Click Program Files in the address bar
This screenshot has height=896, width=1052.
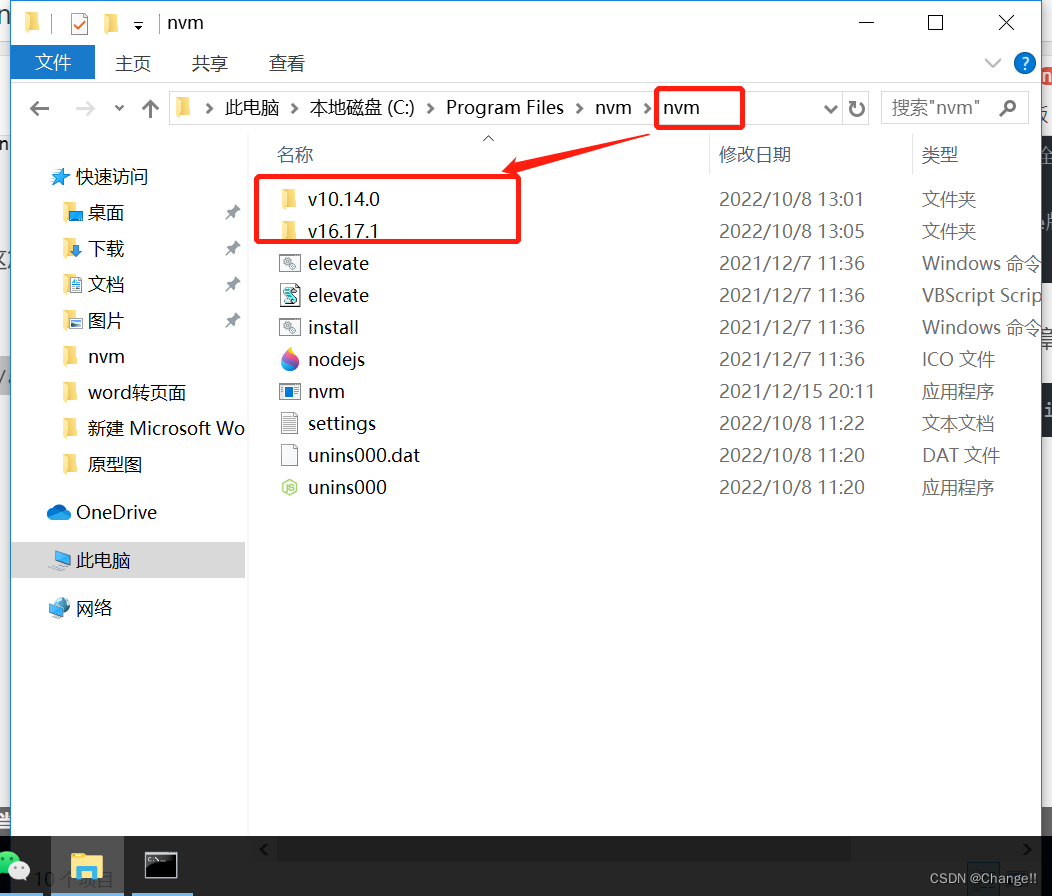click(x=505, y=108)
